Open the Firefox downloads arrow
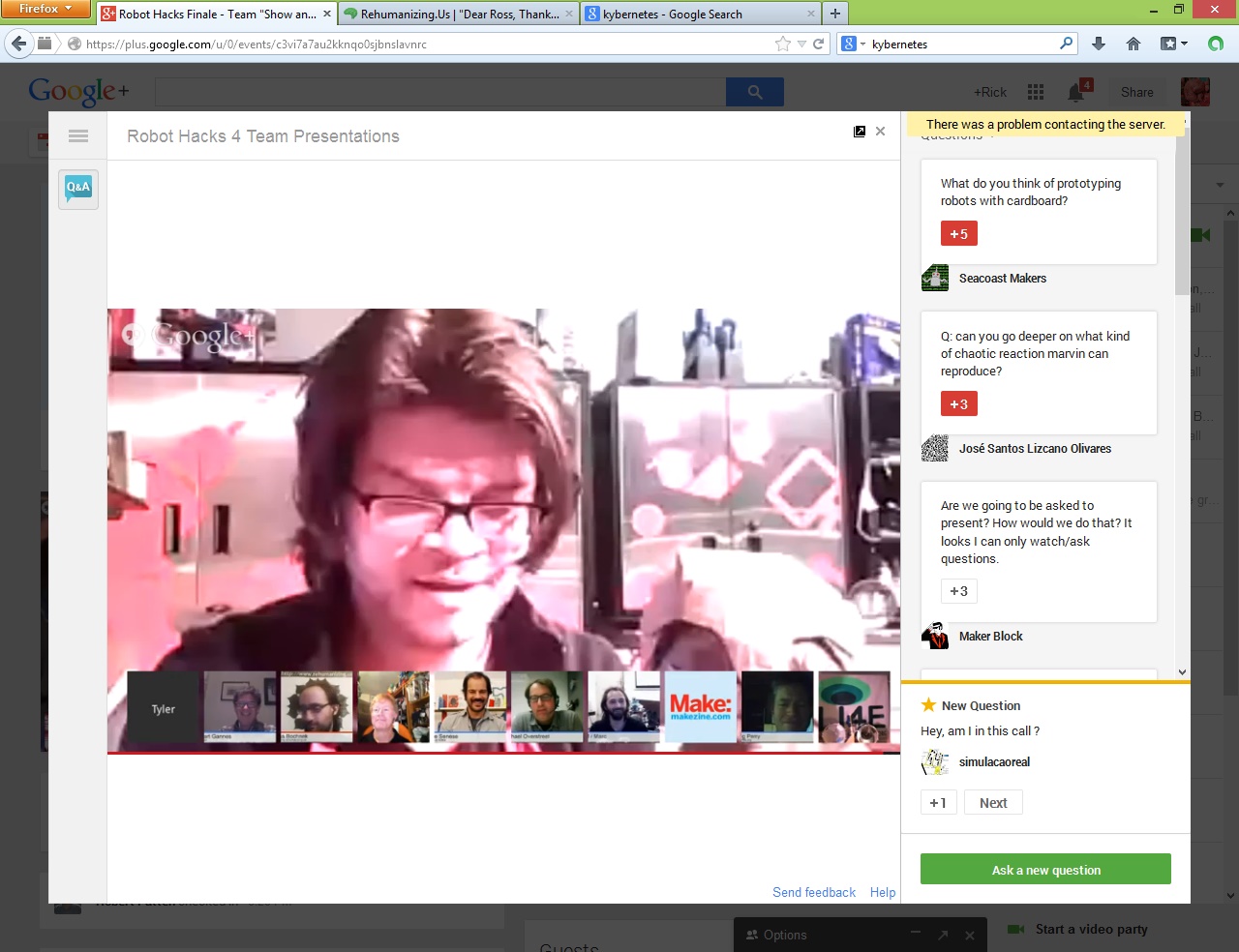 1099,44
